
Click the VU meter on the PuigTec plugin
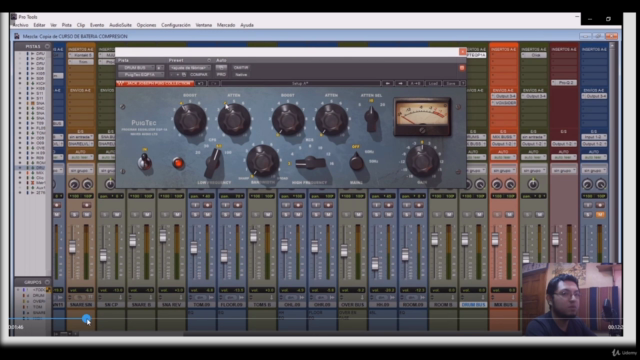point(422,117)
